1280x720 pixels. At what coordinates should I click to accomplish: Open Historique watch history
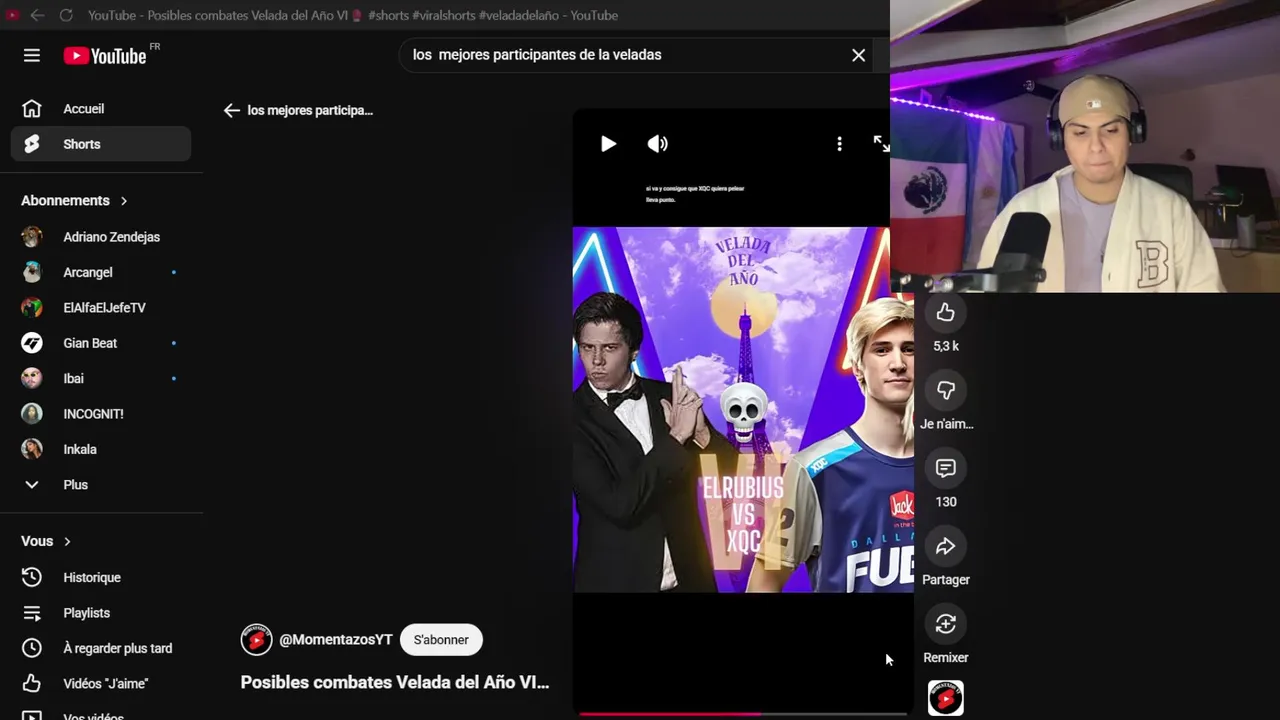pos(101,578)
